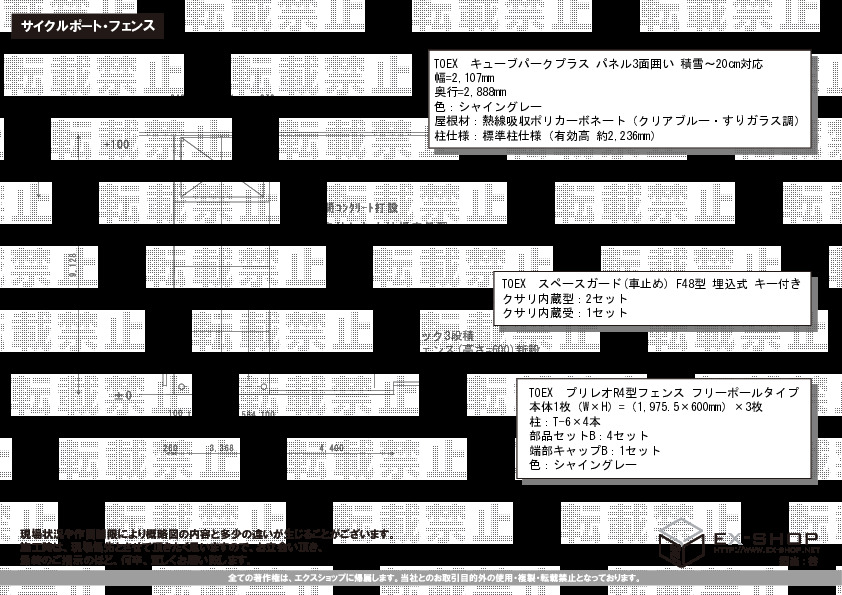
Task: Click the copyright notice bar at bottom
Action: 421,578
